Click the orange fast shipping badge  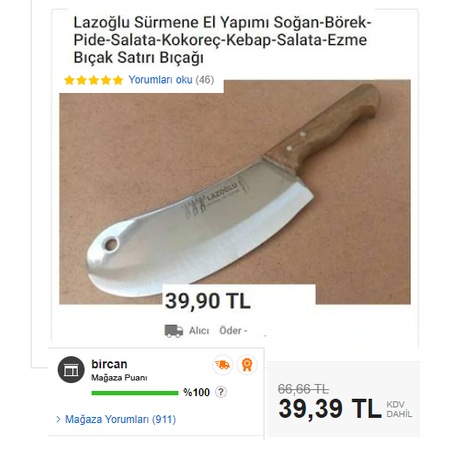(x=222, y=365)
